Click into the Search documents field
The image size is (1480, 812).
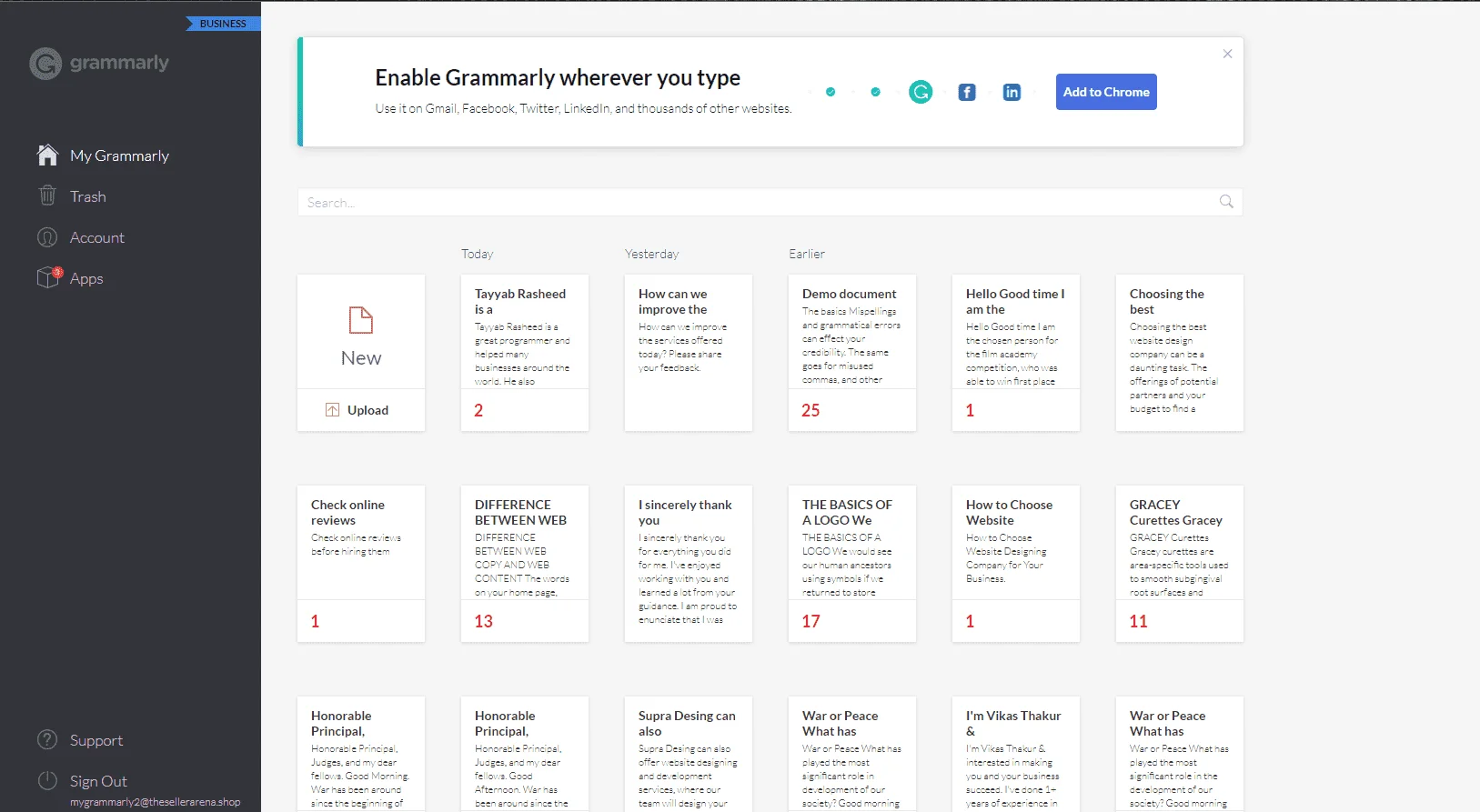(x=770, y=202)
